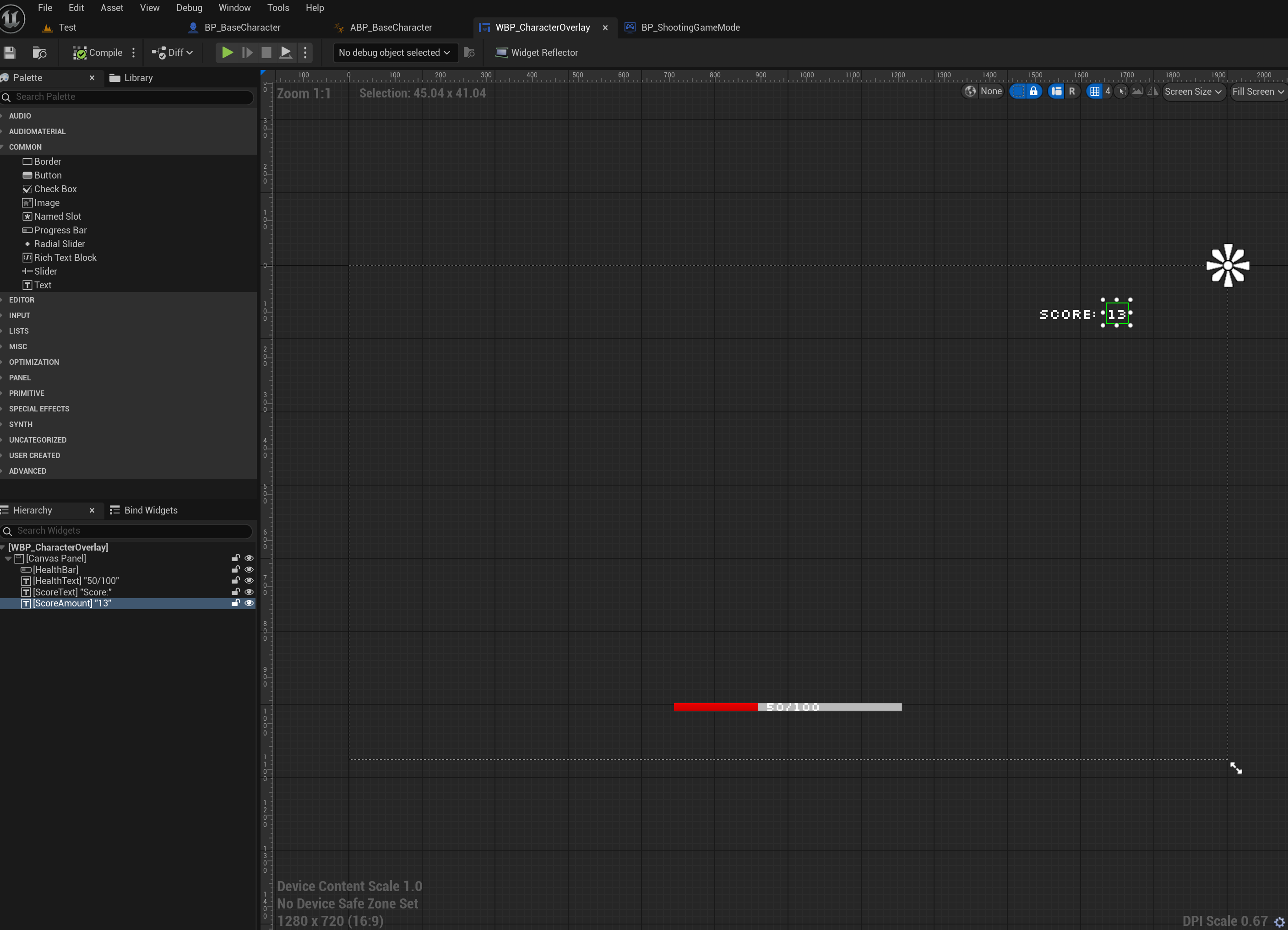Open the debug object selection dropdown
The width and height of the screenshot is (1288, 930).
(394, 52)
